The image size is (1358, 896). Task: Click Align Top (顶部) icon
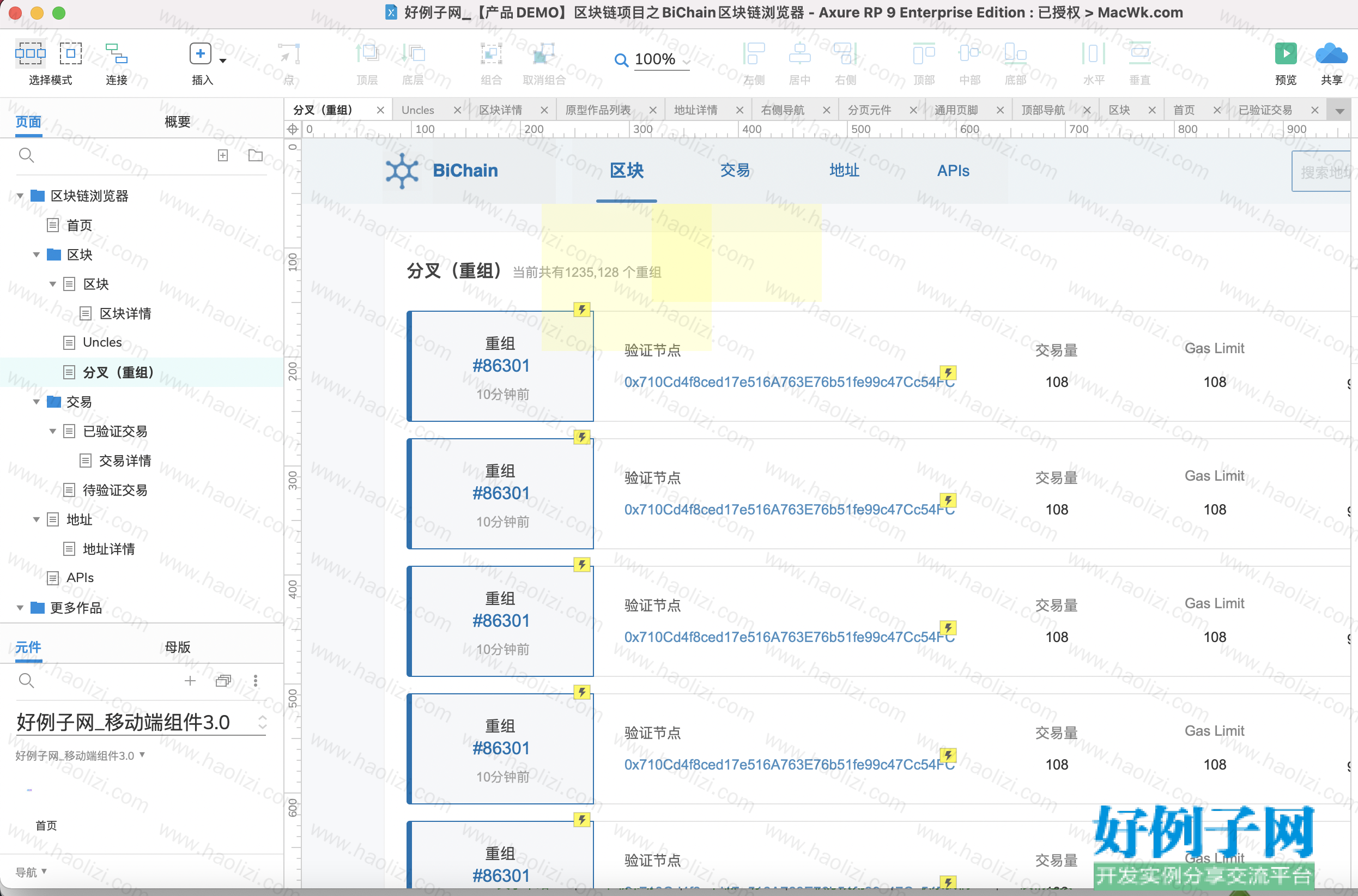924,54
